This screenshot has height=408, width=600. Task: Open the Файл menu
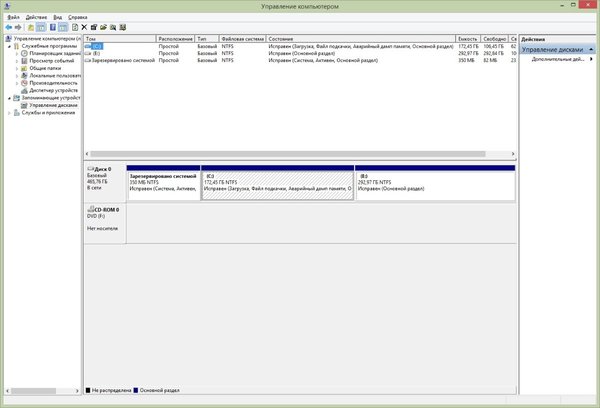pyautogui.click(x=13, y=17)
